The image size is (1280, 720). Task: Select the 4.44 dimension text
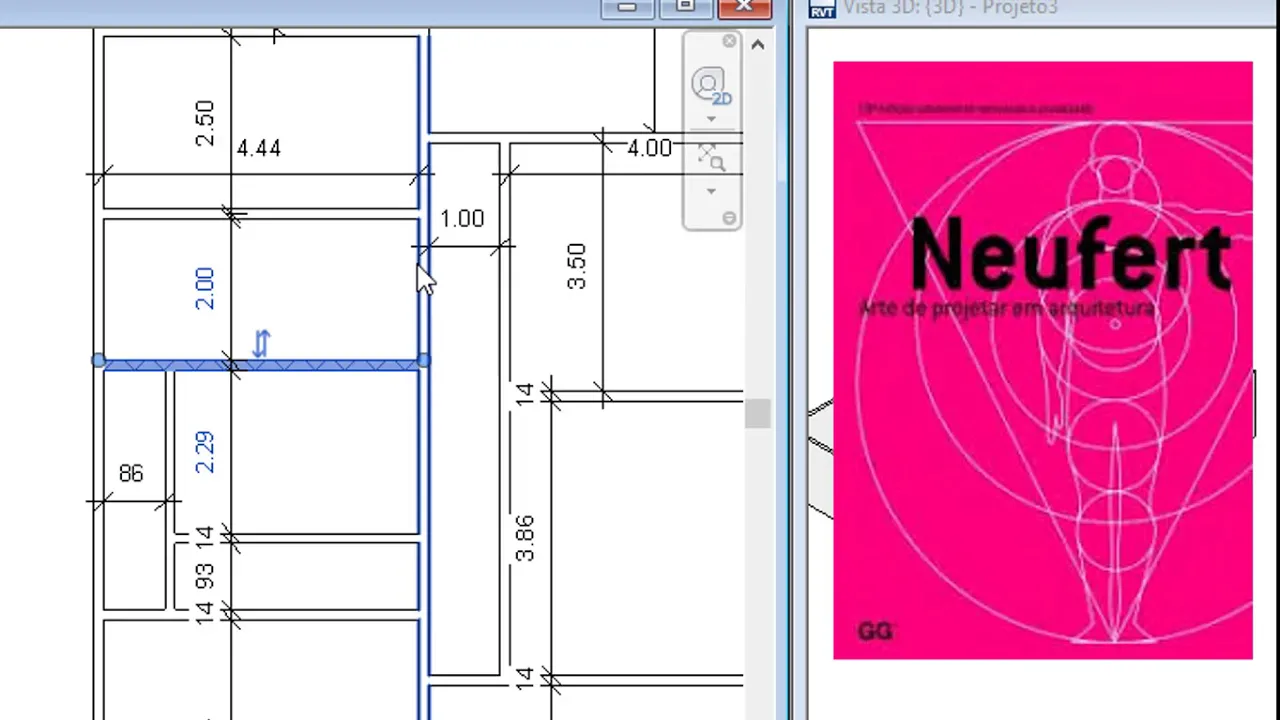(258, 148)
